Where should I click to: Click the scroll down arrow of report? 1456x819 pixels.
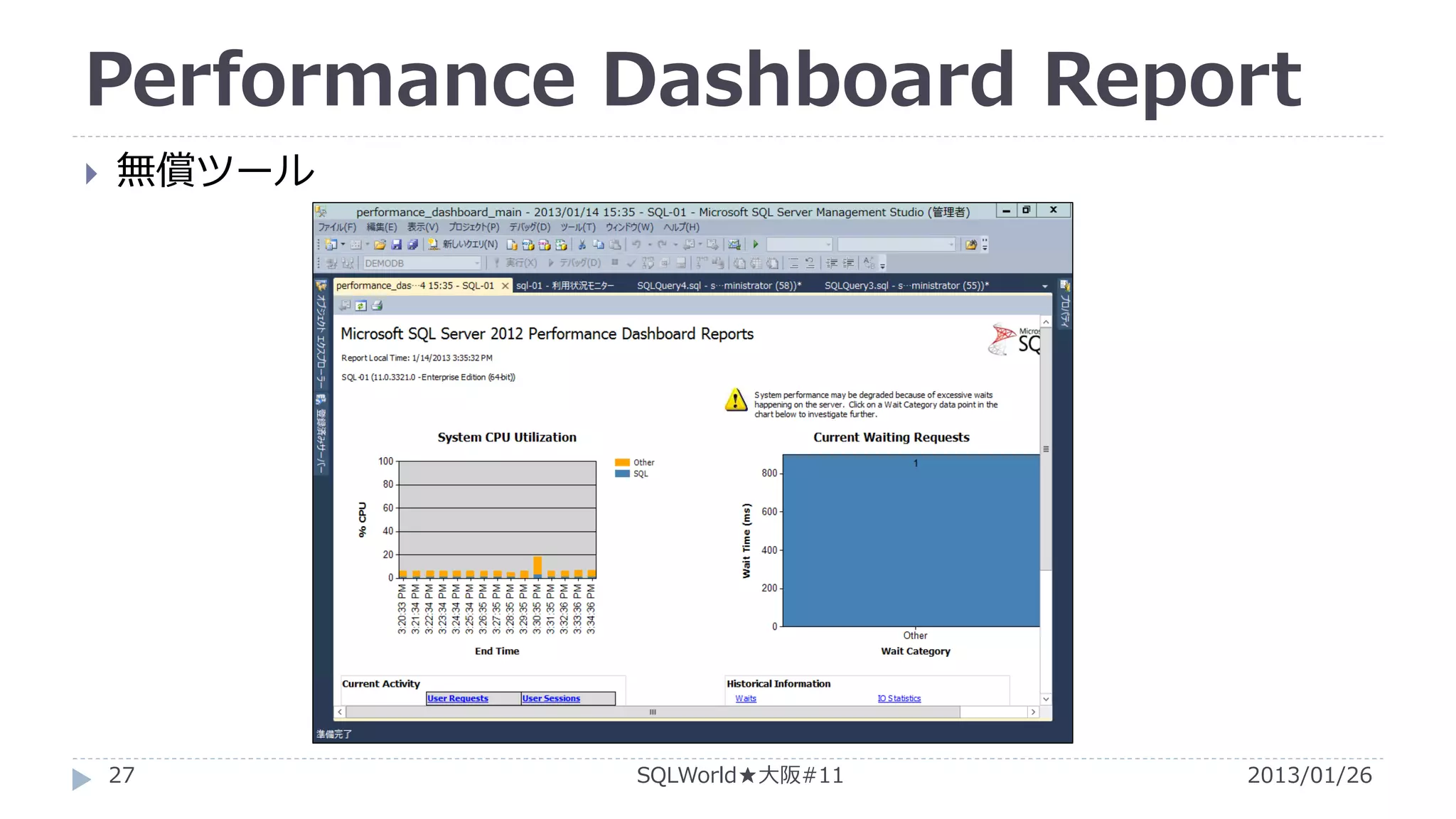click(1046, 699)
